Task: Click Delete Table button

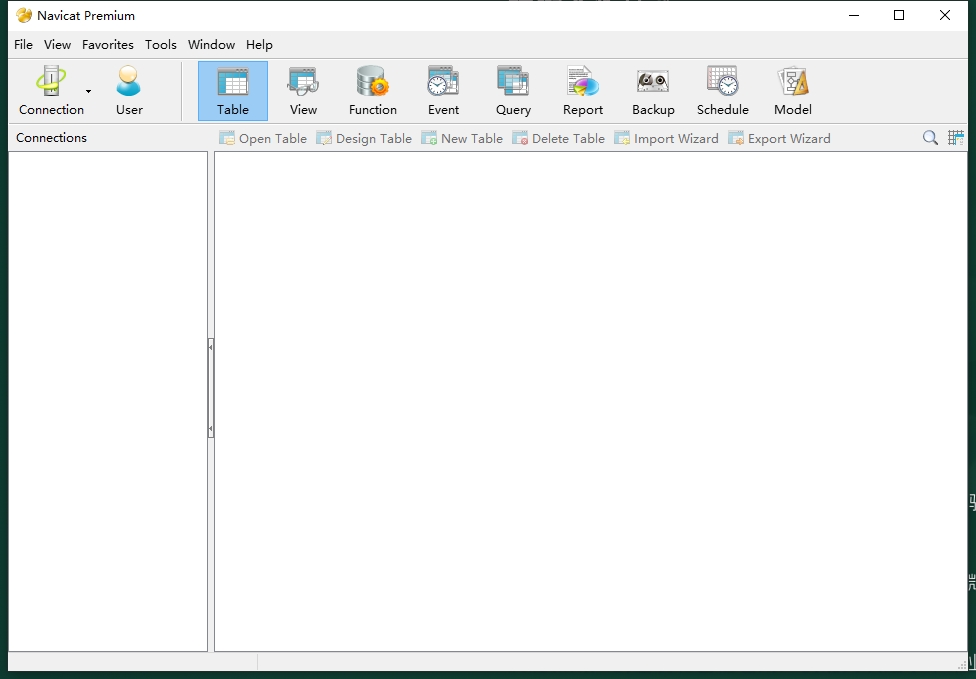Action: pyautogui.click(x=558, y=138)
